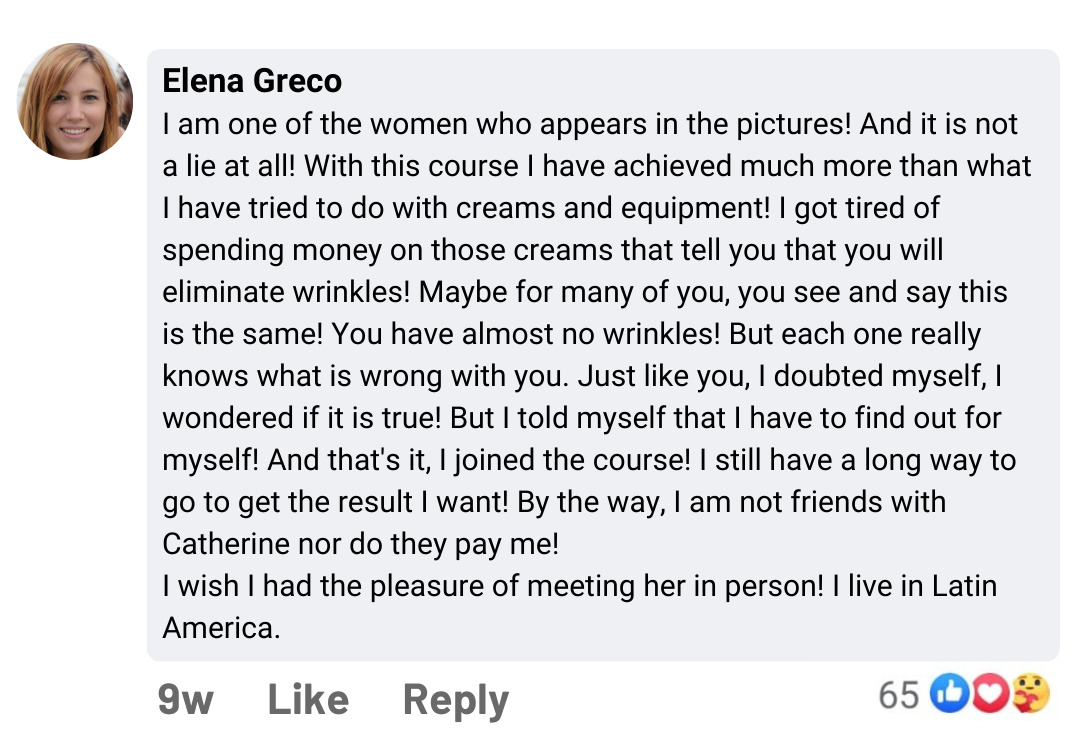Image resolution: width=1080 pixels, height=747 pixels.
Task: Click the text "eliminate wrinkles!" in the comment
Action: (x=286, y=292)
